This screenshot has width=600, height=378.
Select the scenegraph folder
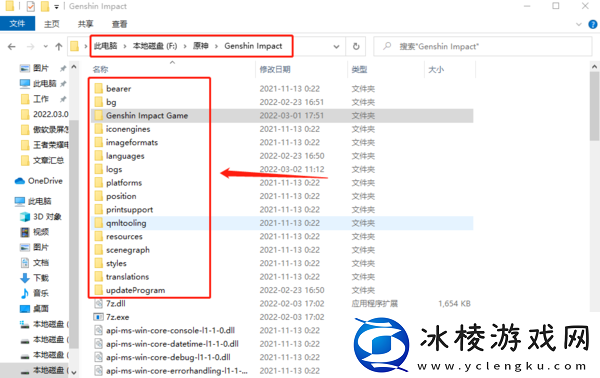pyautogui.click(x=128, y=250)
